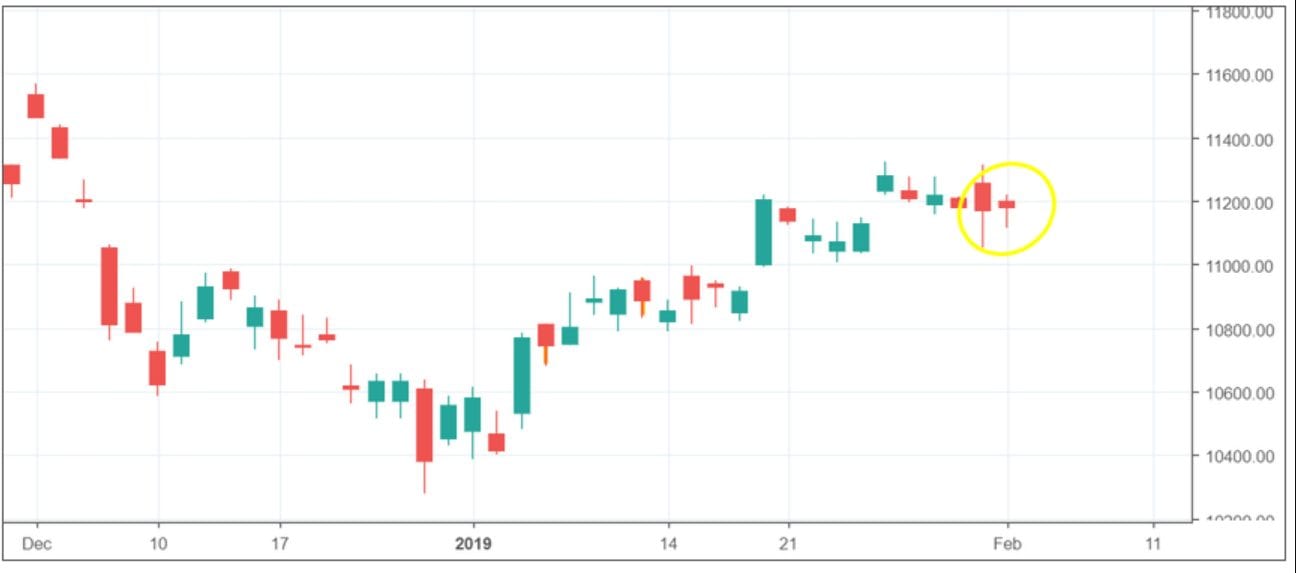1296x573 pixels.
Task: Click the 21 date marker on time axis
Action: point(788,543)
